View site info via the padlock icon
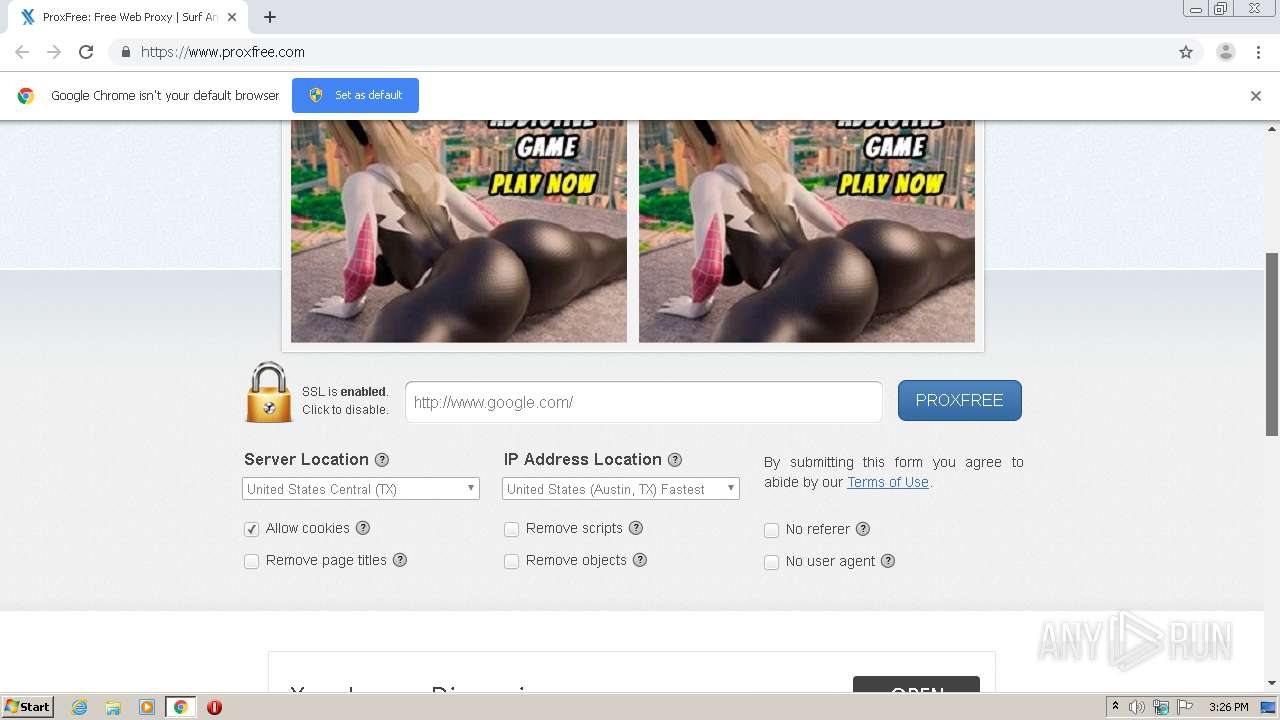 coord(125,52)
